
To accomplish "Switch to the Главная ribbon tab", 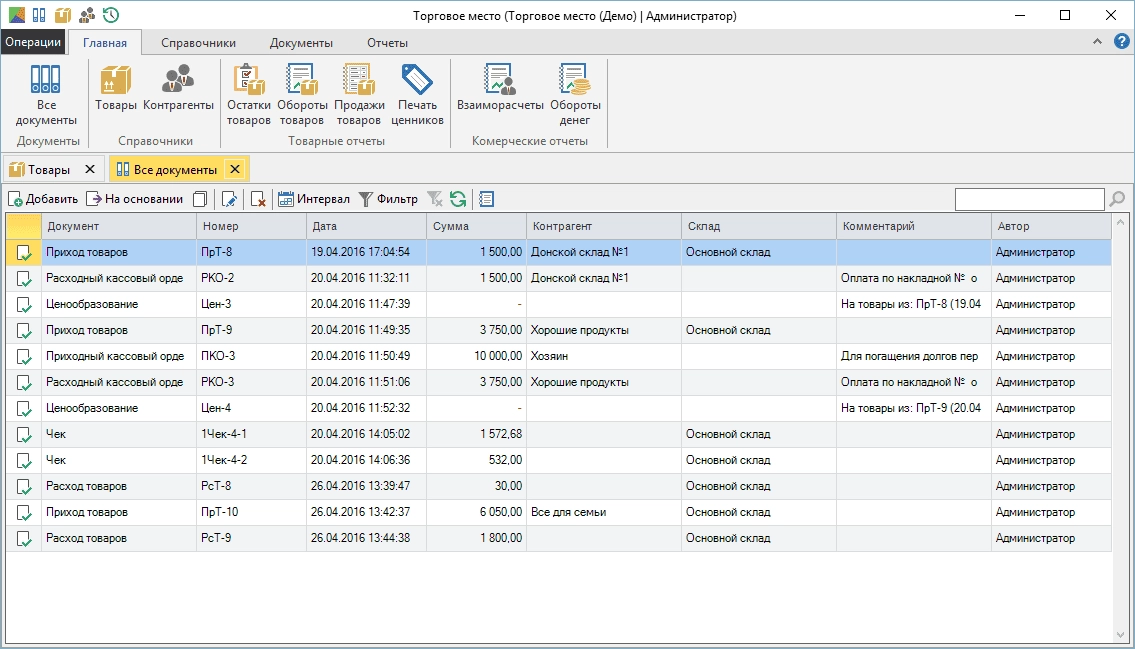I will (x=105, y=43).
